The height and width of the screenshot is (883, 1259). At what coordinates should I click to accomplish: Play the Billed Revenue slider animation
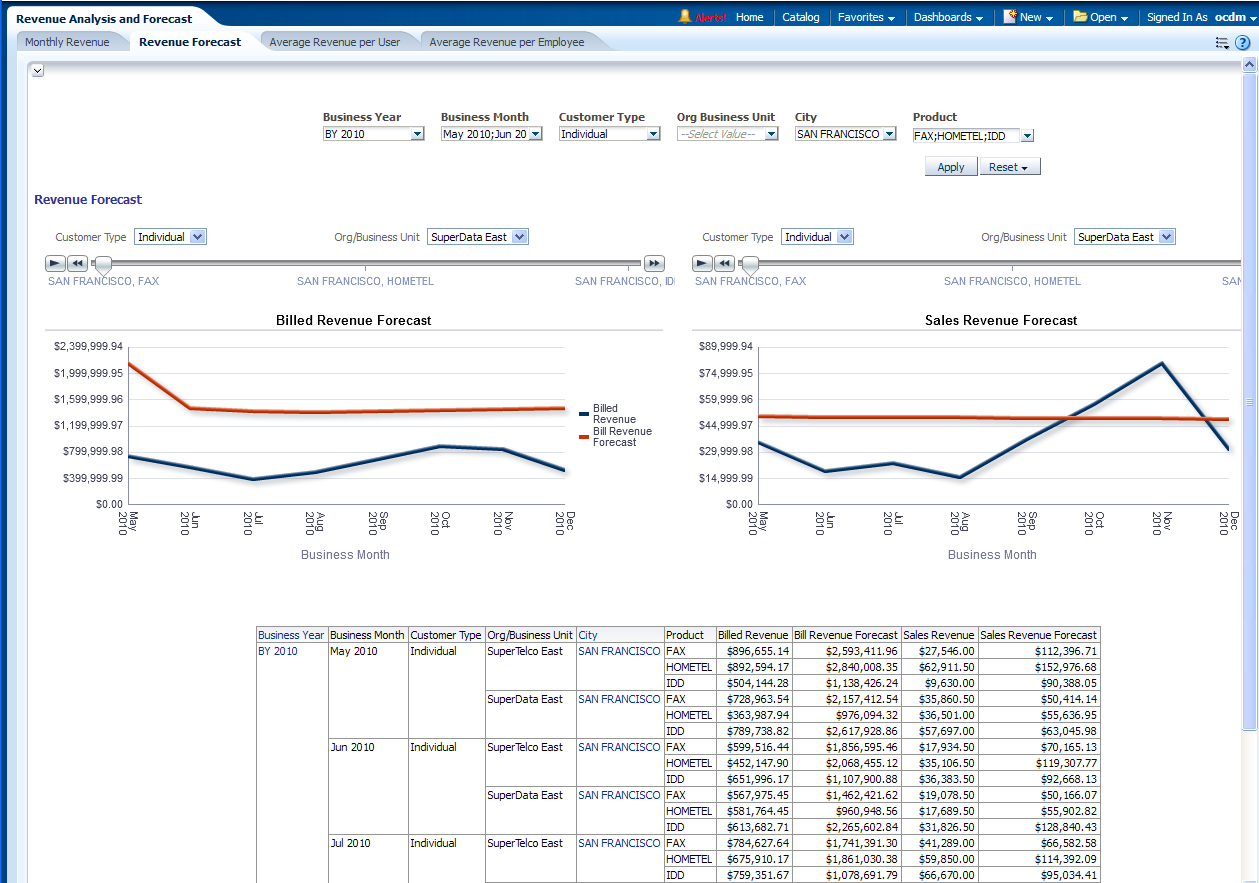55,263
